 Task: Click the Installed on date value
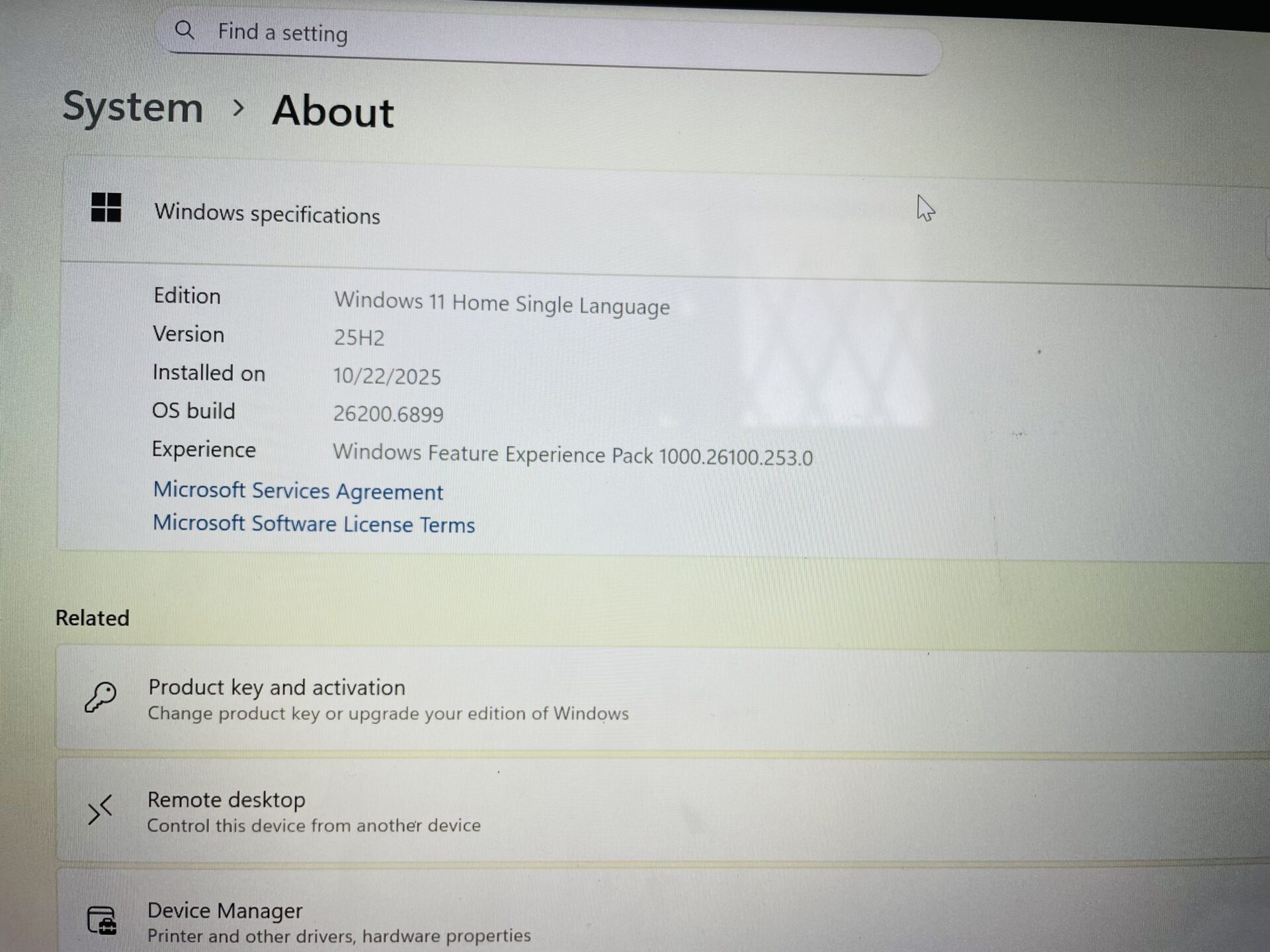coord(387,376)
